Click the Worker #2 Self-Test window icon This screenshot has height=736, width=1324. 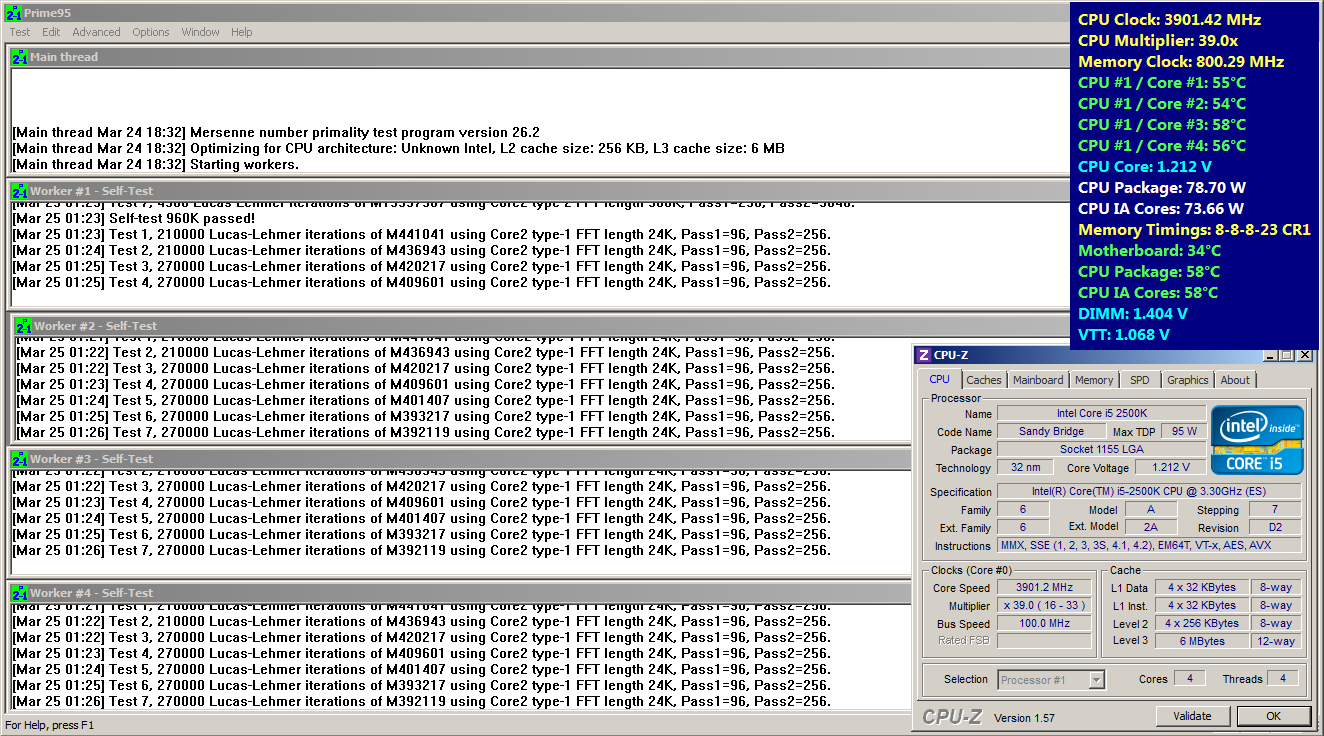(23, 326)
